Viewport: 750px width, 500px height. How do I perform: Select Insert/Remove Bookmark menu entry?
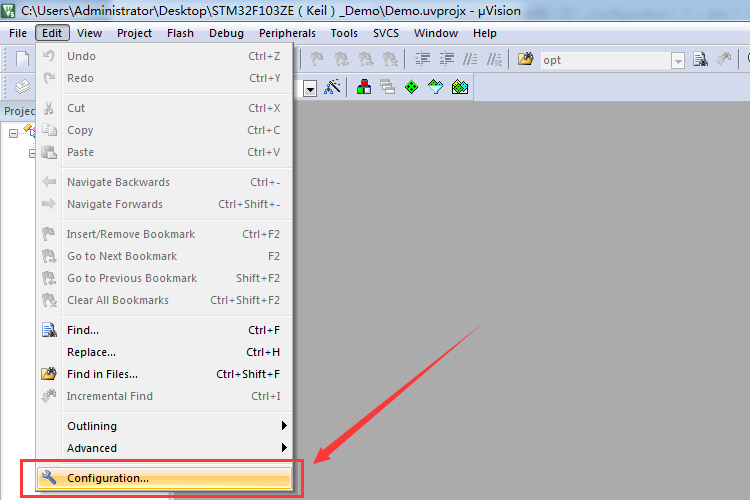click(x=165, y=234)
